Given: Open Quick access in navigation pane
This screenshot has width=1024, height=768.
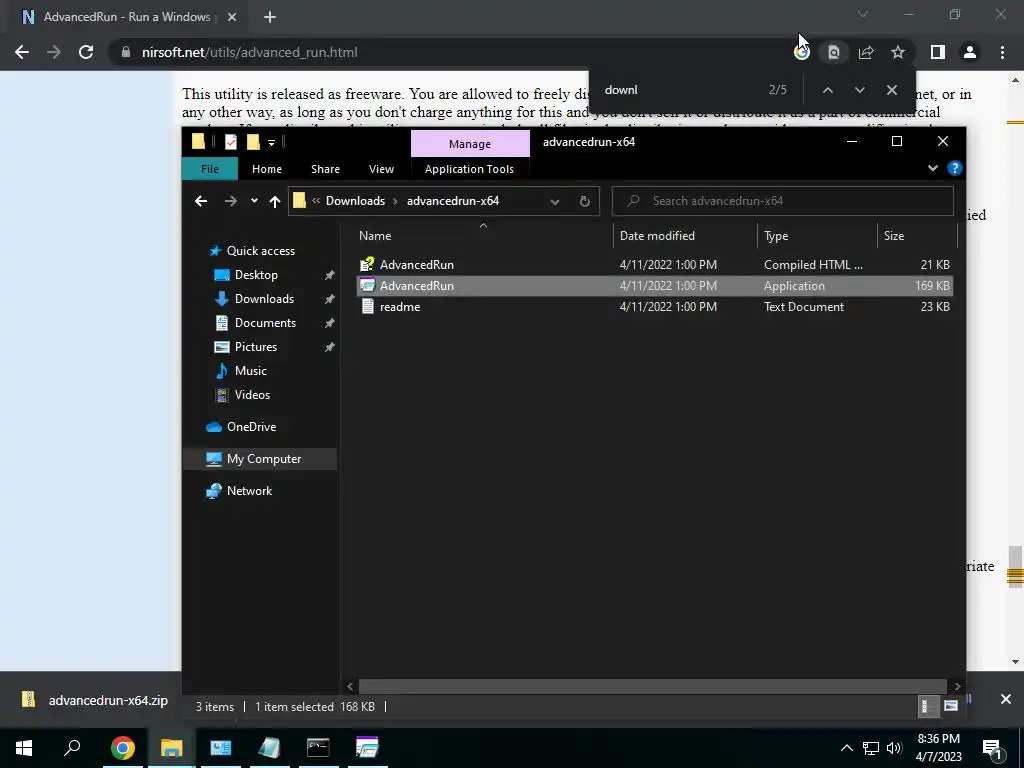Looking at the screenshot, I should [261, 251].
